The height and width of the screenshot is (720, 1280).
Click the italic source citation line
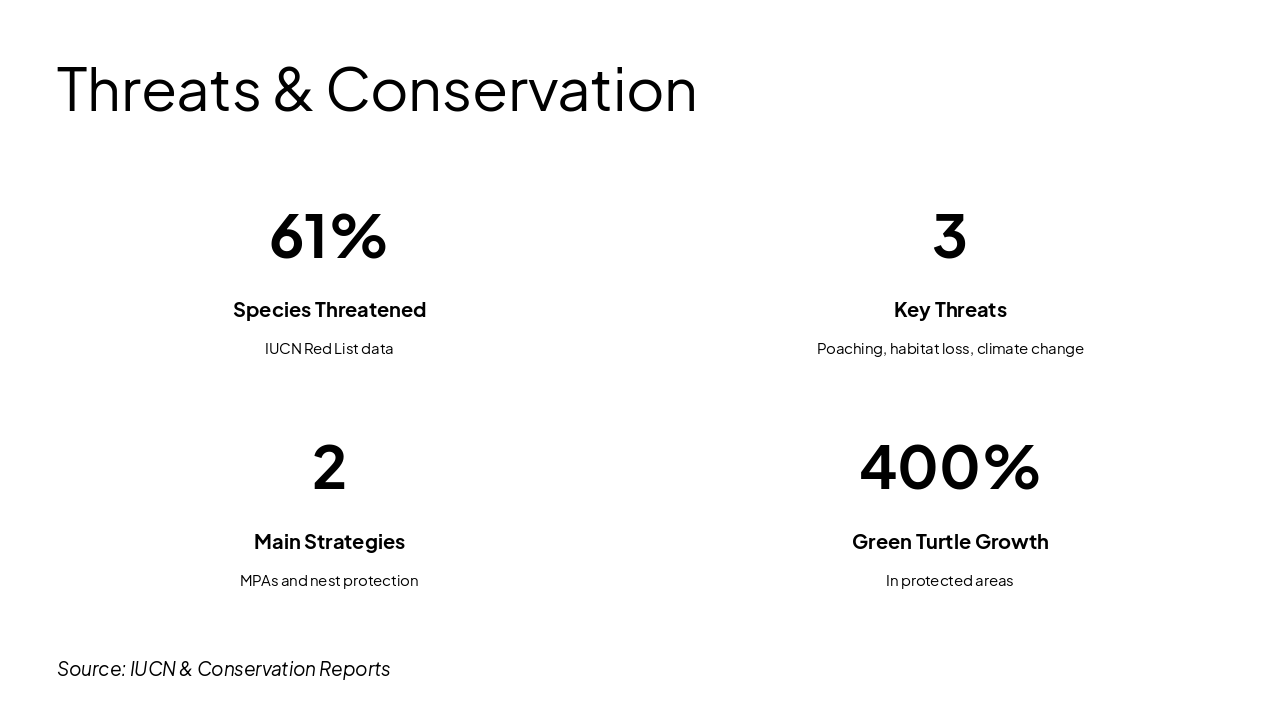coord(223,669)
